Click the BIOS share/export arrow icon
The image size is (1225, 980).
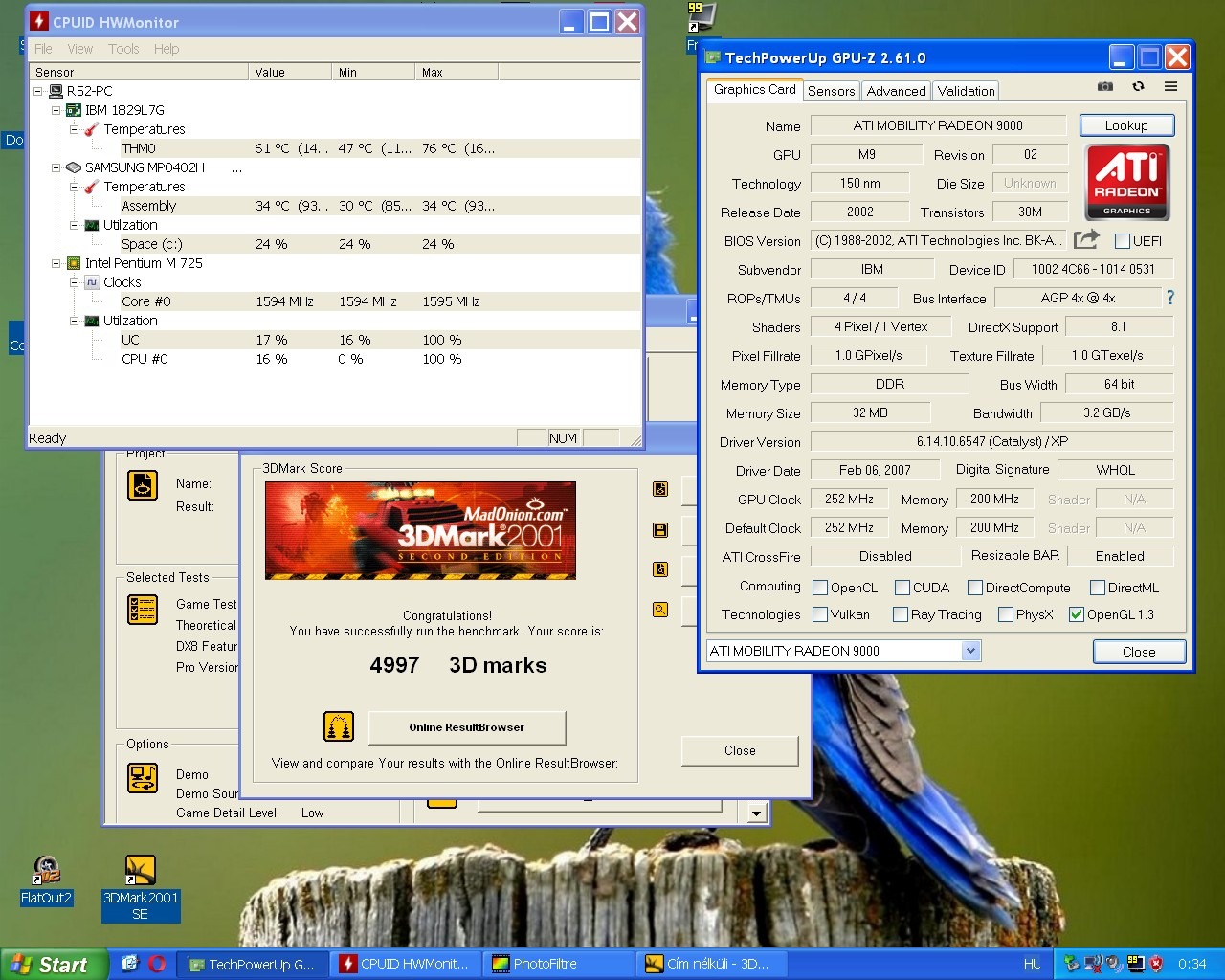pyautogui.click(x=1086, y=240)
